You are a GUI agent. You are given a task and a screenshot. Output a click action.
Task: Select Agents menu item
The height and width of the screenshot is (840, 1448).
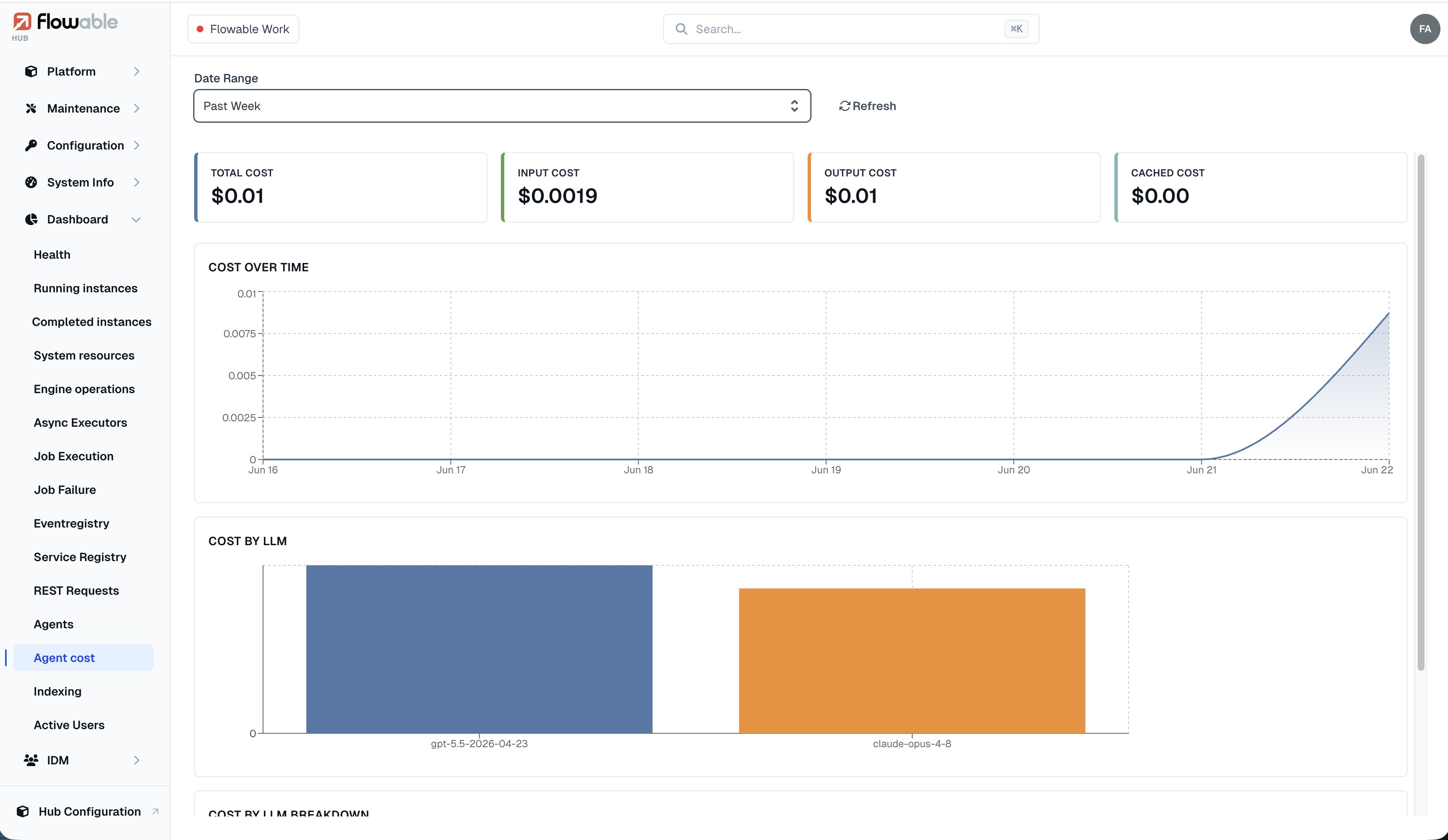tap(53, 624)
